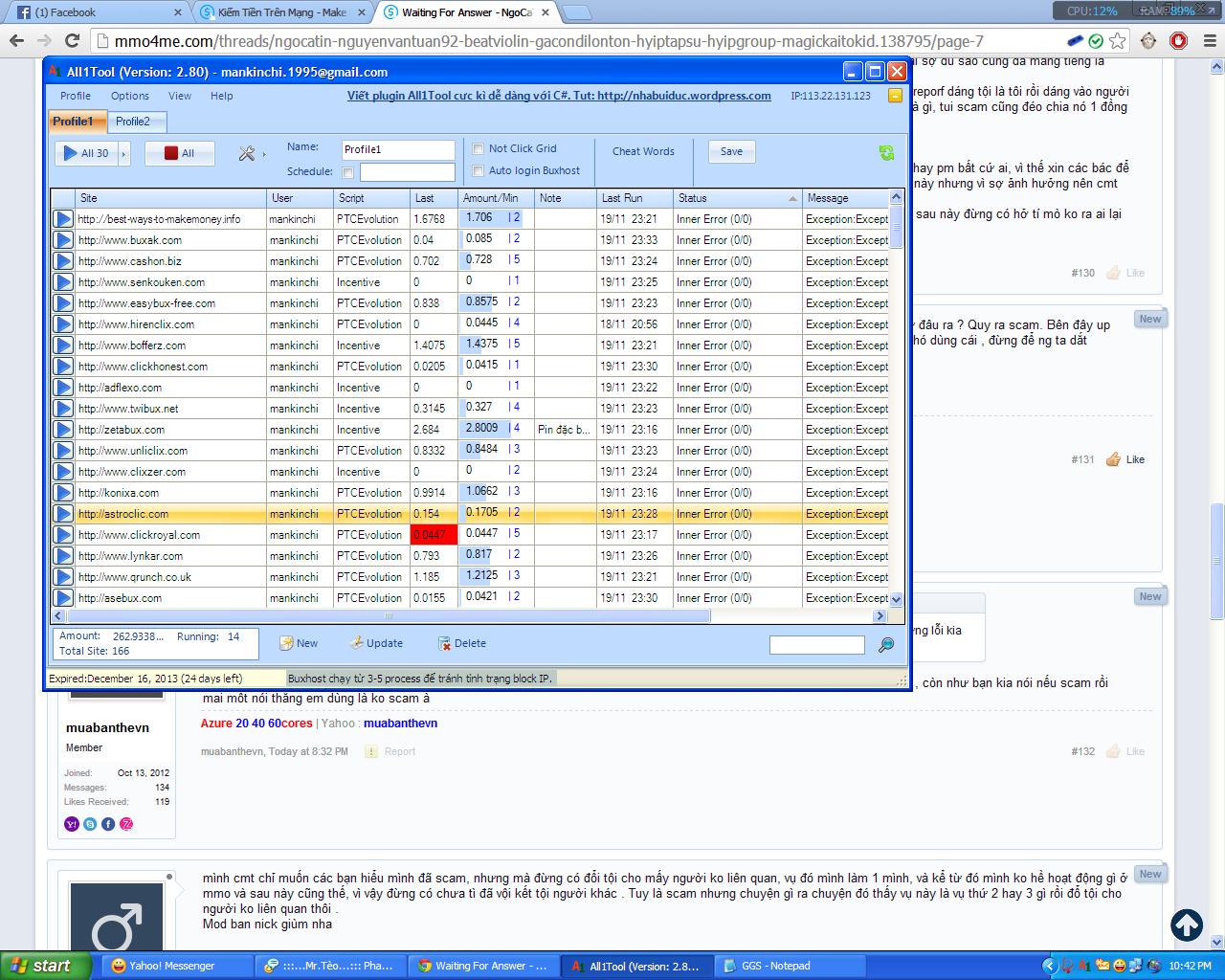Open the Help menu
Image resolution: width=1225 pixels, height=980 pixels.
(222, 96)
